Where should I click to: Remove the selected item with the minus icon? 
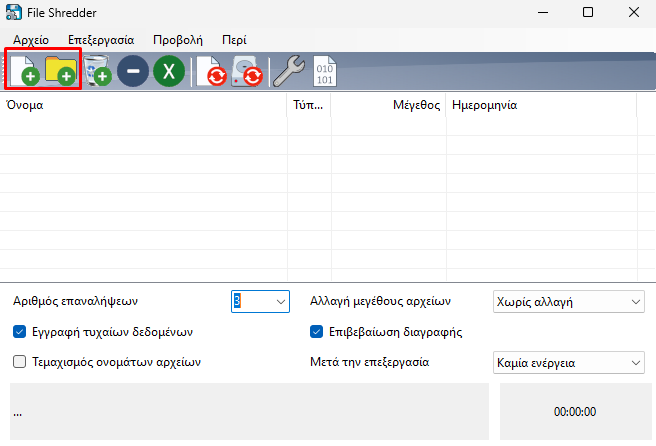pos(133,71)
